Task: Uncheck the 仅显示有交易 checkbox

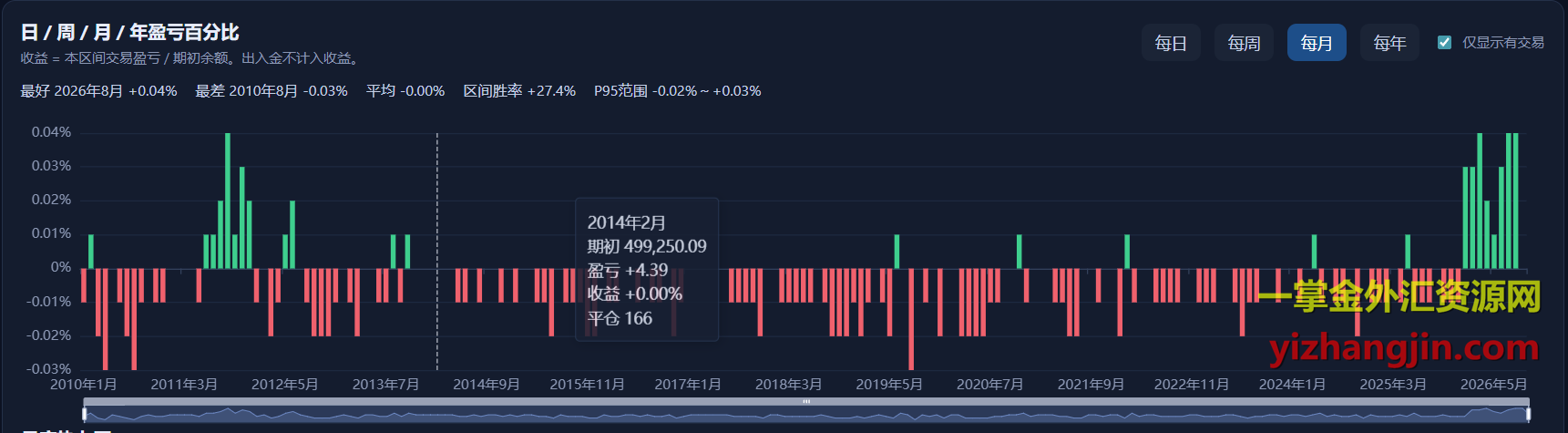Action: 1444,42
